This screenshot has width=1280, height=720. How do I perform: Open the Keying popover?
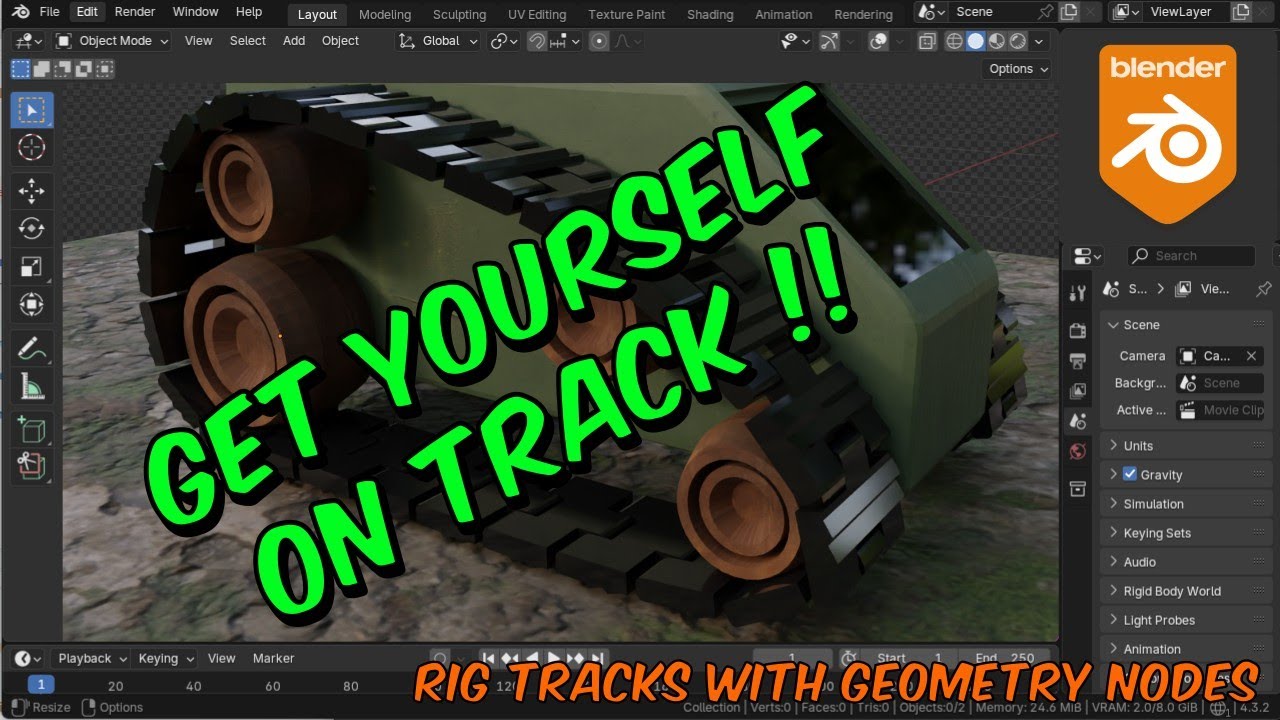(165, 658)
